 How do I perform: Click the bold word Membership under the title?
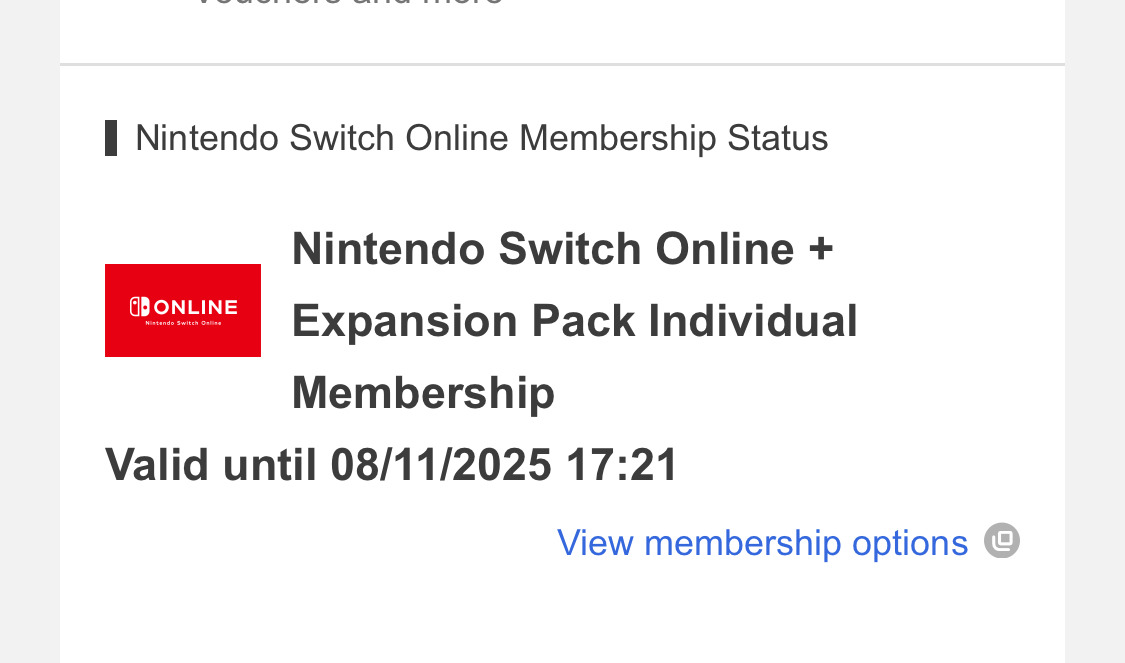click(x=423, y=393)
